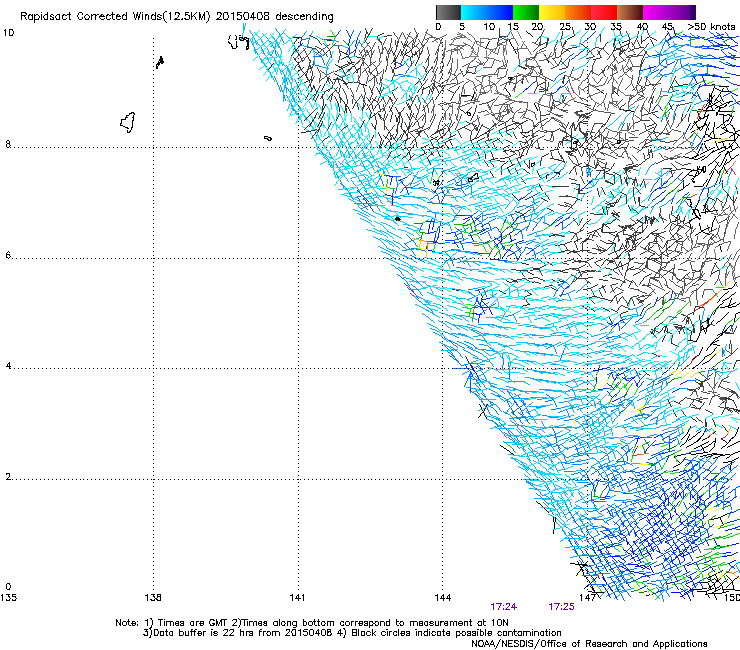Viewport: 740px width, 650px height.
Task: Click the longitude label '147'
Action: tap(587, 598)
